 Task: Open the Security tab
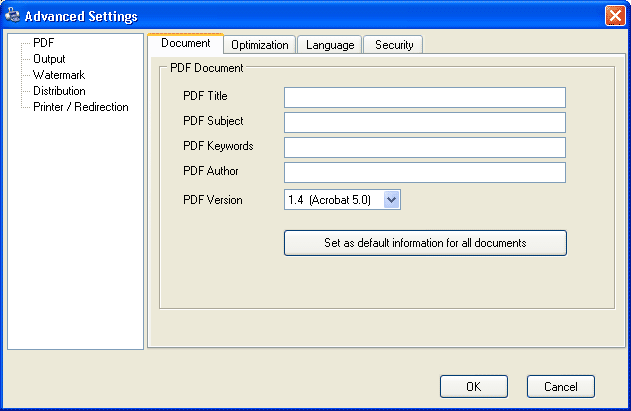pos(394,45)
